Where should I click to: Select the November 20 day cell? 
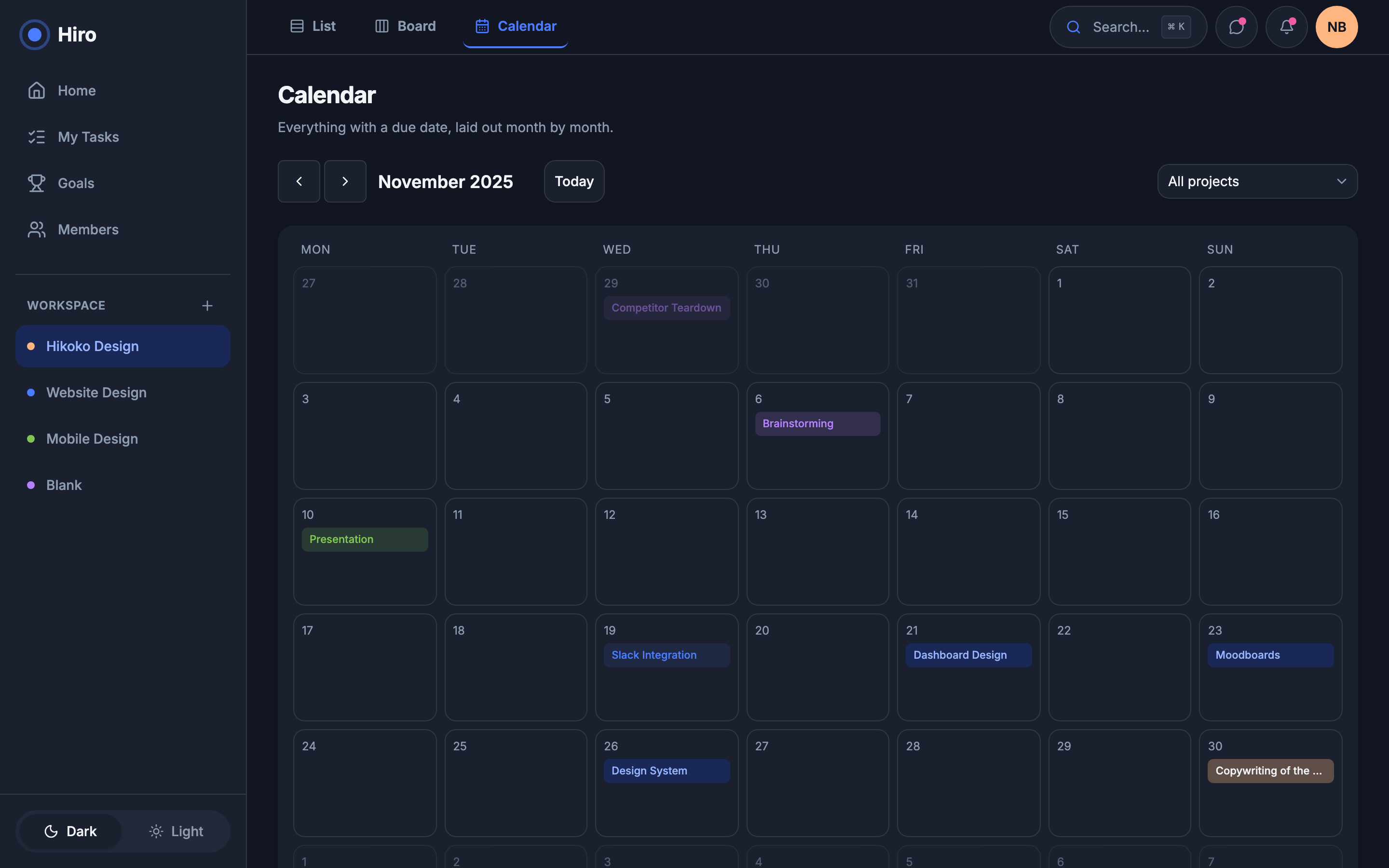point(817,668)
